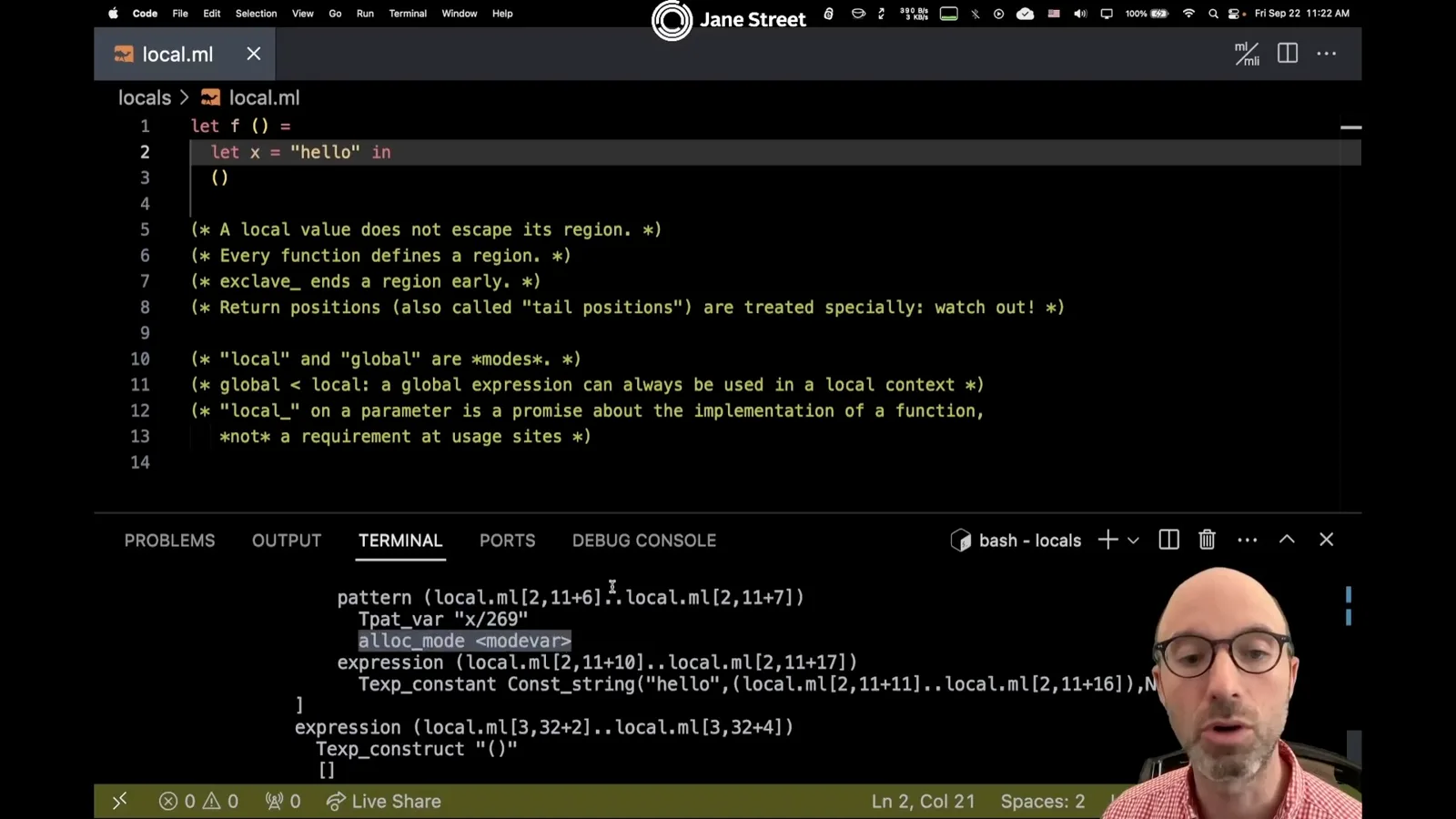Split the terminal pane
This screenshot has height=819, width=1456.
point(1169,540)
